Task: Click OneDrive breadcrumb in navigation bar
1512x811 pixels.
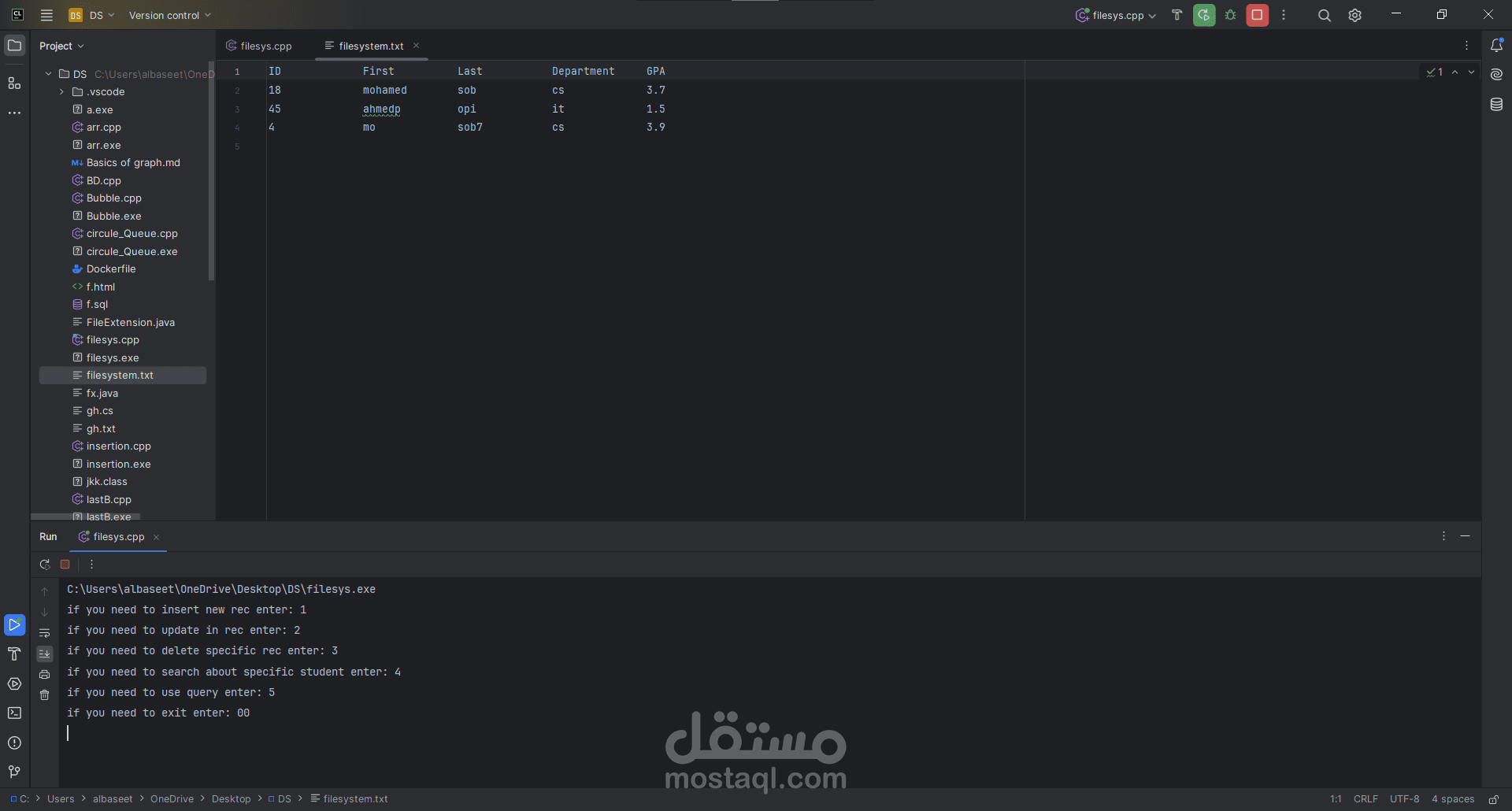Action: tap(172, 799)
